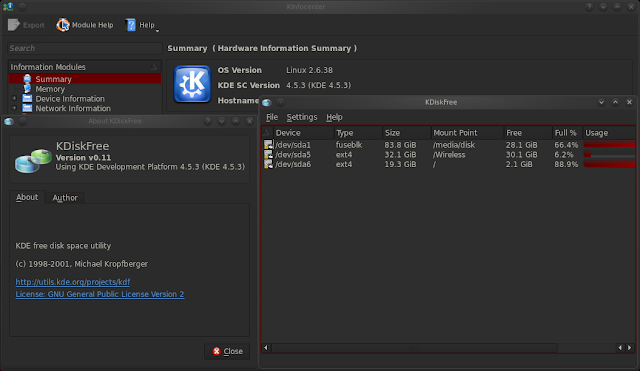Maximize the KDiskFree window
Viewport: 640px width, 371px height.
[x=616, y=102]
